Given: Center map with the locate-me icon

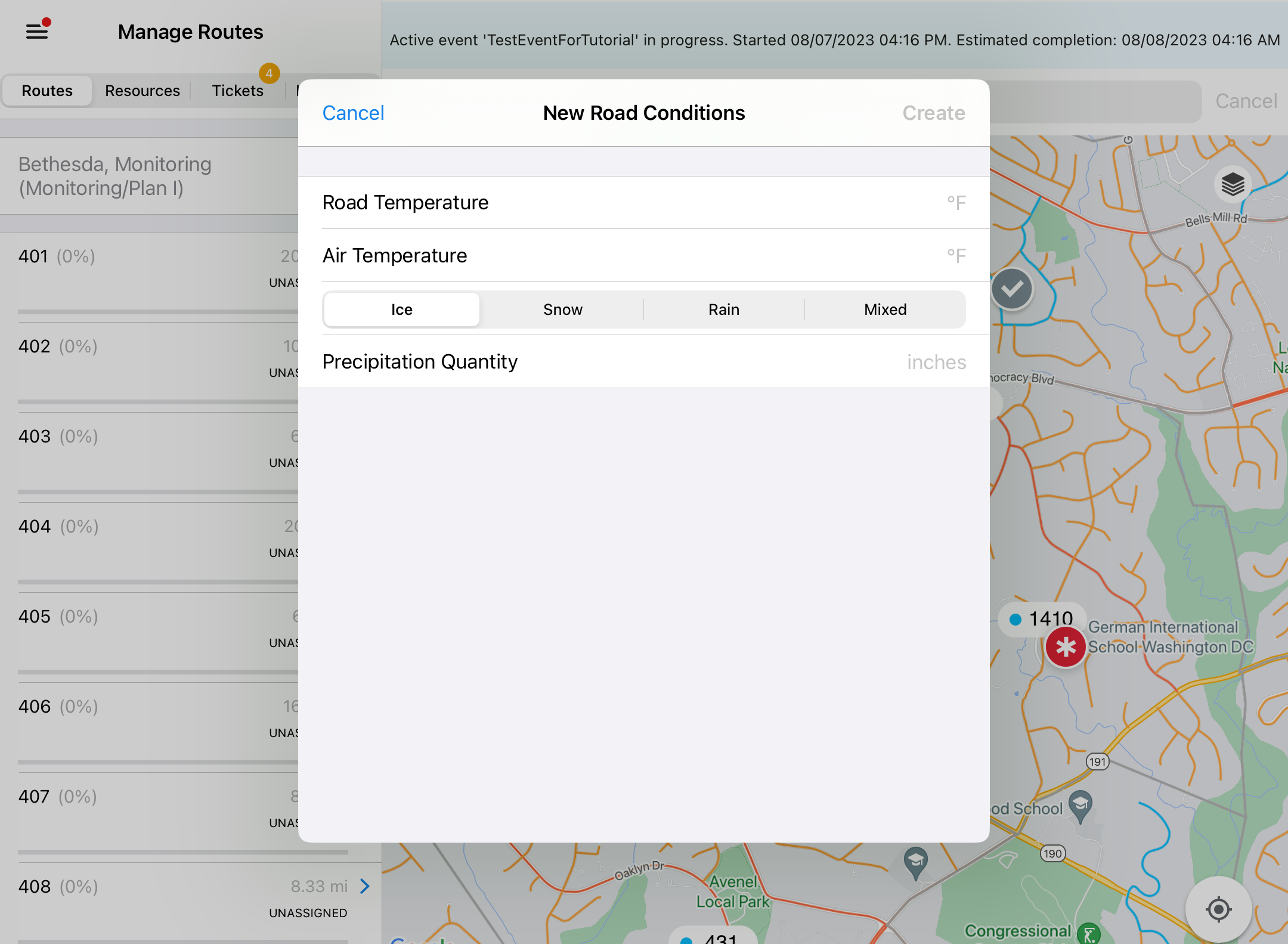Looking at the screenshot, I should point(1218,909).
